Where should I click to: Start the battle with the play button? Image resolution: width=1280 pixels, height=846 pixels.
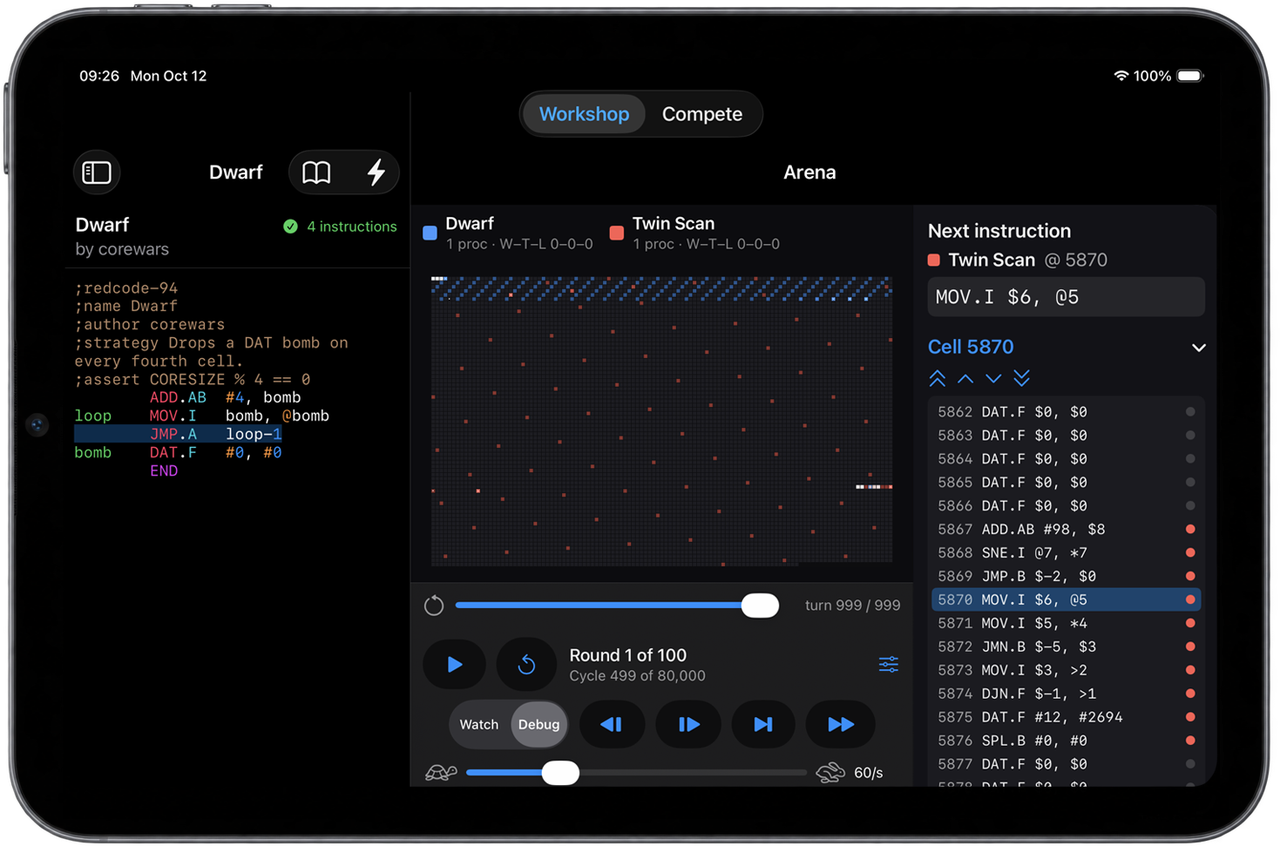tap(455, 665)
